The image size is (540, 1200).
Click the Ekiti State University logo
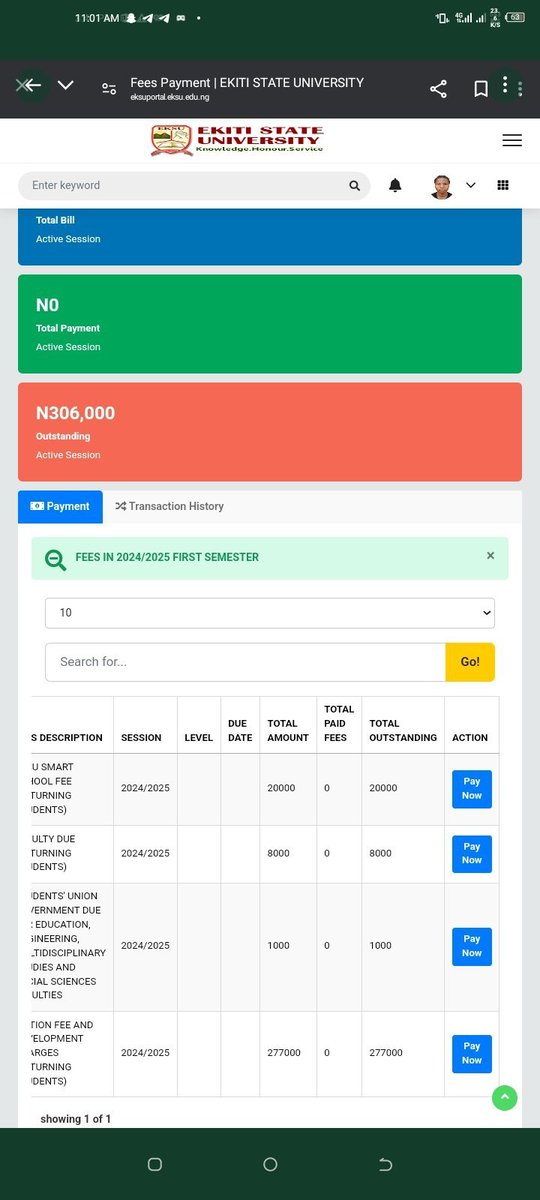237,140
